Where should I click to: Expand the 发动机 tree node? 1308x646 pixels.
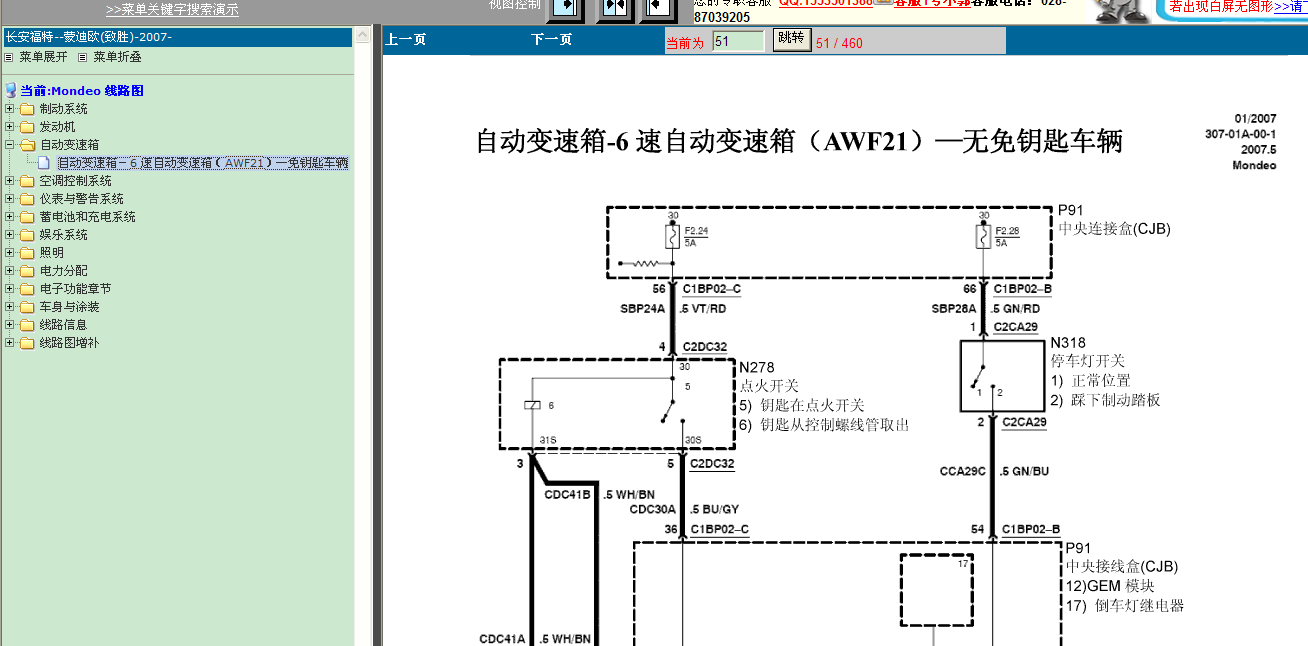coord(8,127)
